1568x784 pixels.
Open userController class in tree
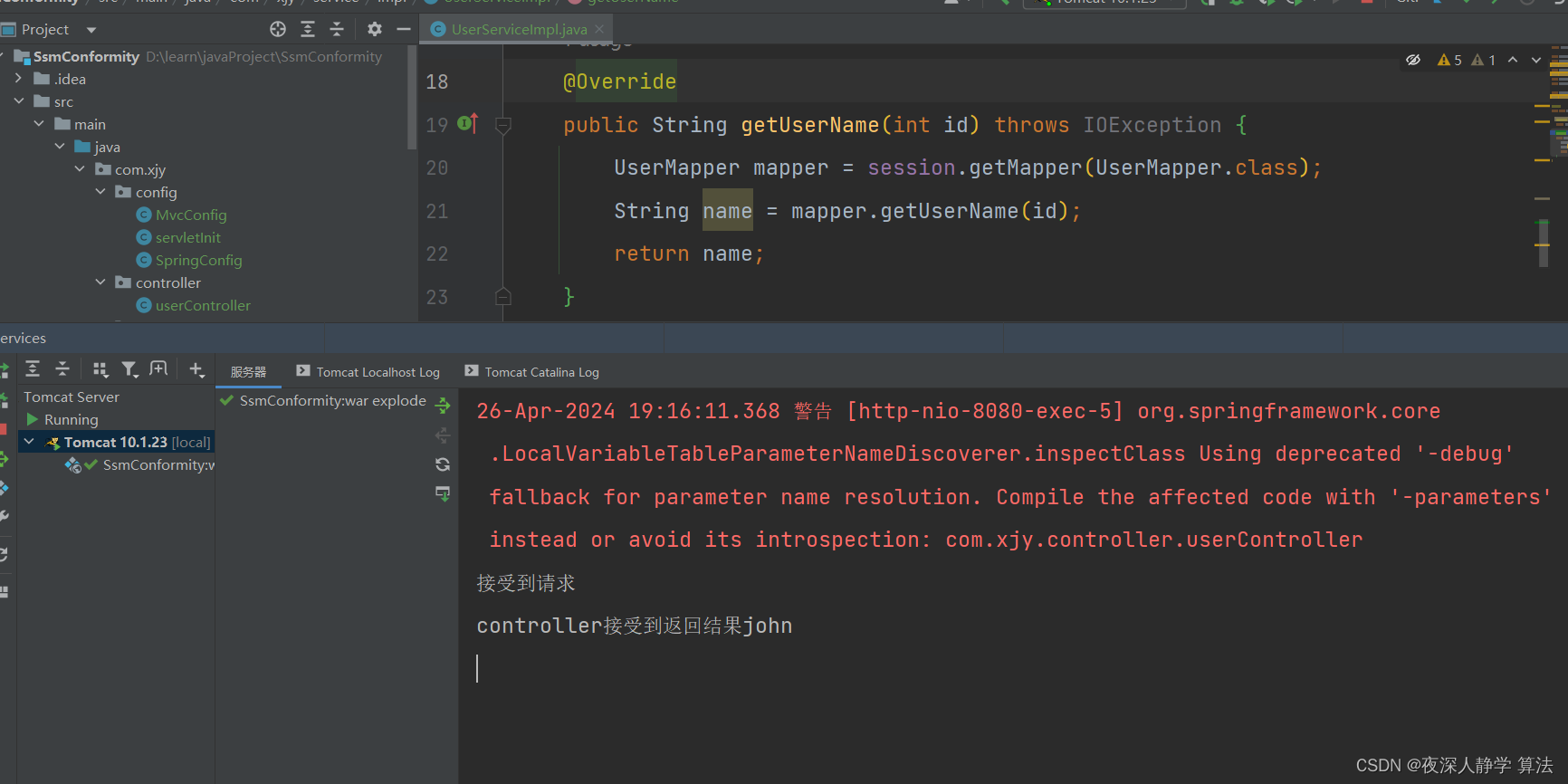click(x=203, y=305)
